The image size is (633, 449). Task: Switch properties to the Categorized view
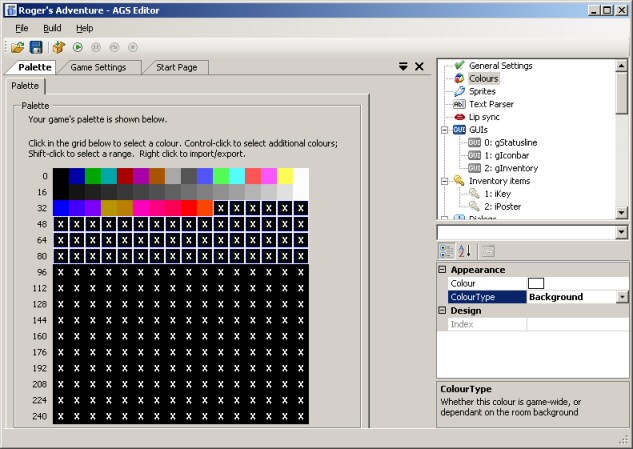point(447,250)
